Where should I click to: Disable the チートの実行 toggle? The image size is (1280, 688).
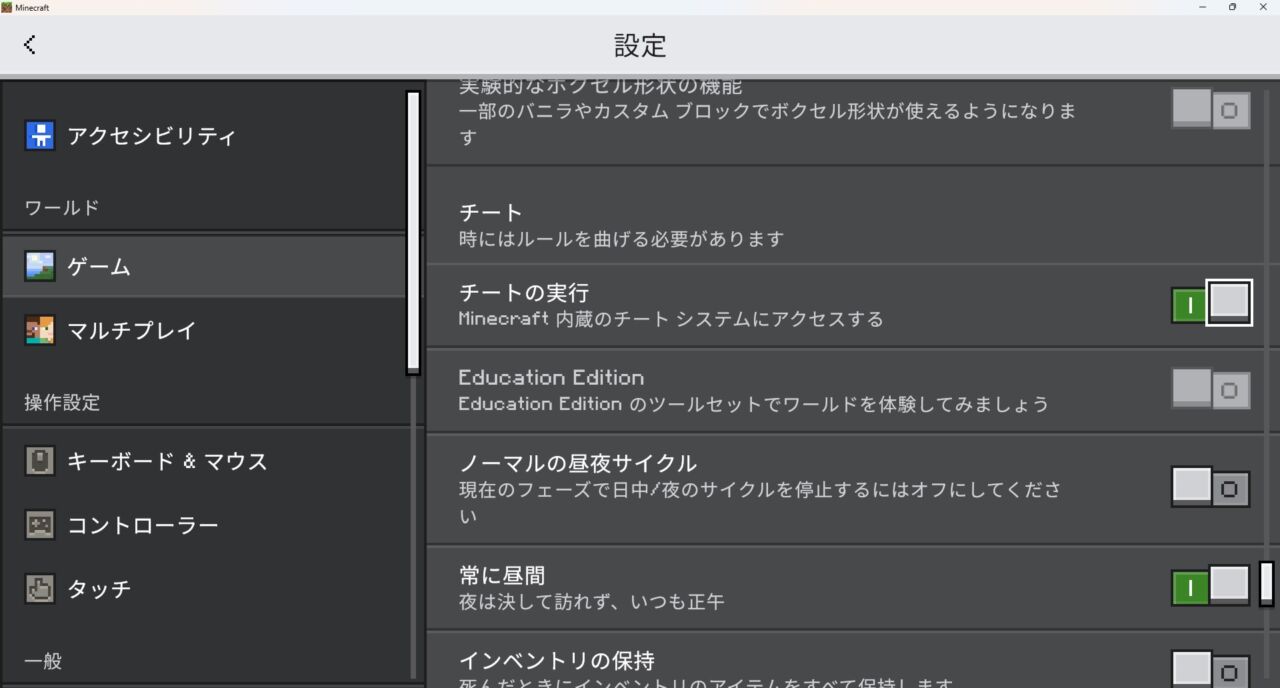[x=1211, y=304]
